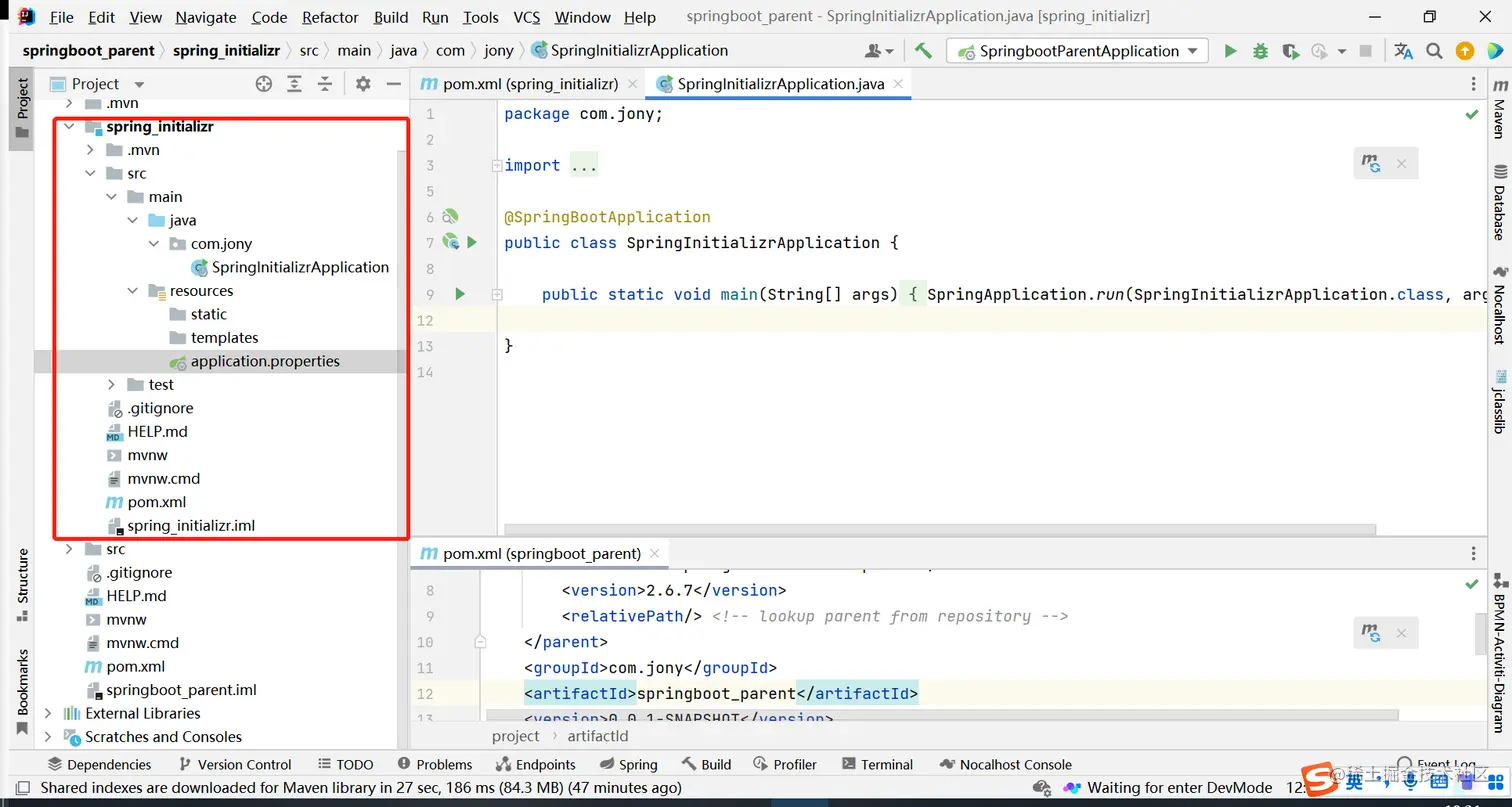Screen dimensions: 1512x807
Task: Click run gutter icon on line 9
Action: (460, 294)
